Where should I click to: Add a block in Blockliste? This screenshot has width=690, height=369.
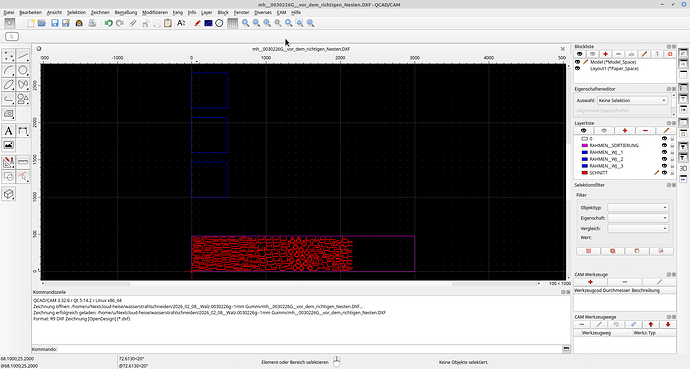pos(605,54)
